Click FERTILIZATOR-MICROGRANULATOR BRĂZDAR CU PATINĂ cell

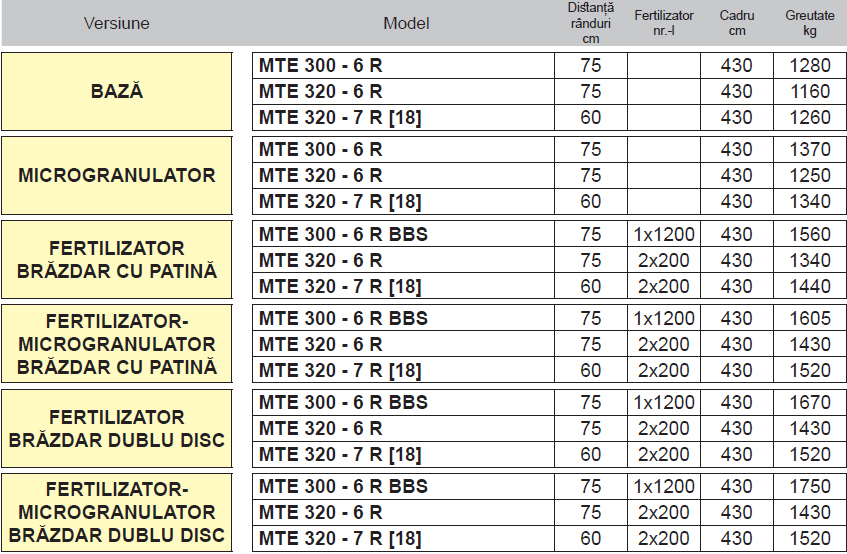tap(117, 343)
